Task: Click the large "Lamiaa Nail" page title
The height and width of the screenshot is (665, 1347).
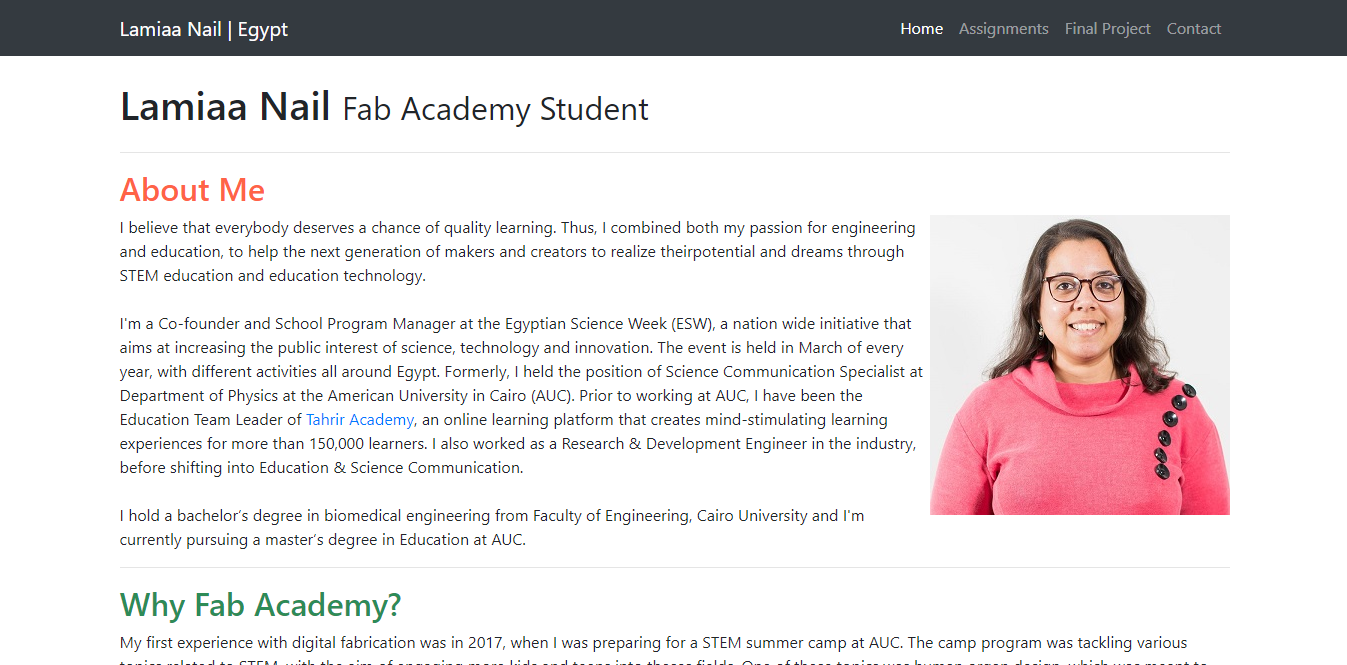Action: [225, 107]
